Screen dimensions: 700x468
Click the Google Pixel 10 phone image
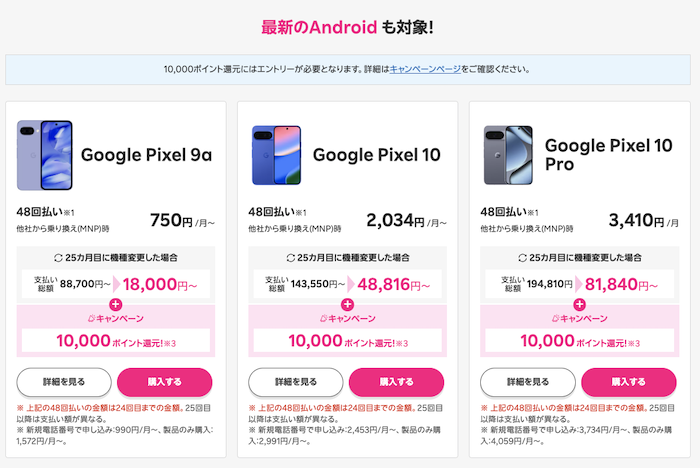(x=275, y=155)
